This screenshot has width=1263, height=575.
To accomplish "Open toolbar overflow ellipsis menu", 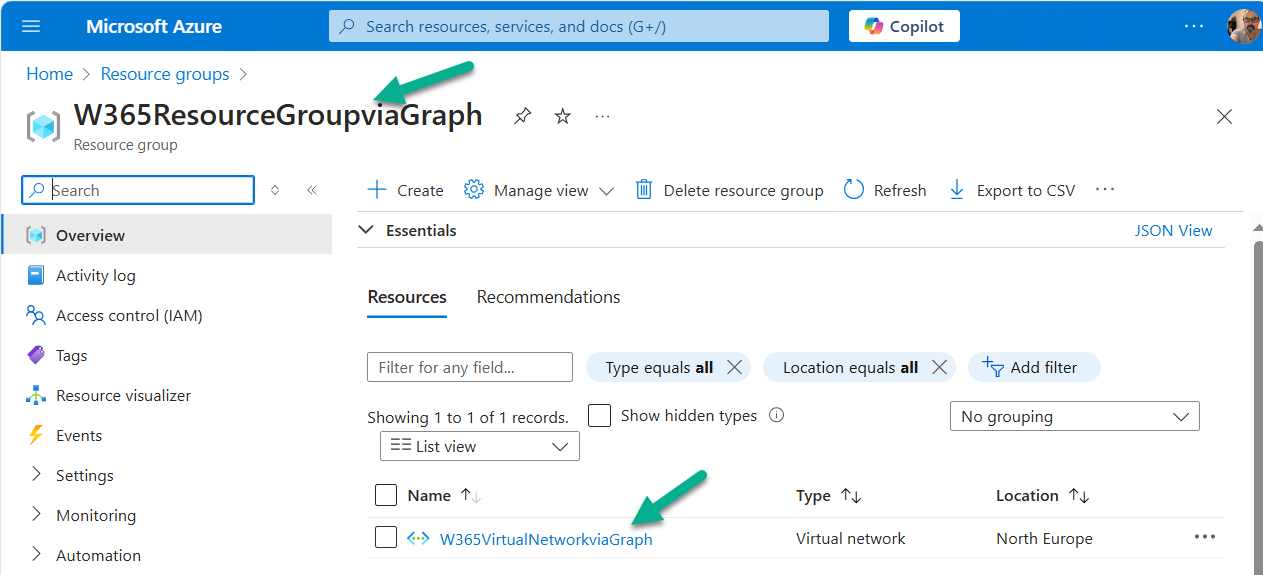I will pos(1105,189).
